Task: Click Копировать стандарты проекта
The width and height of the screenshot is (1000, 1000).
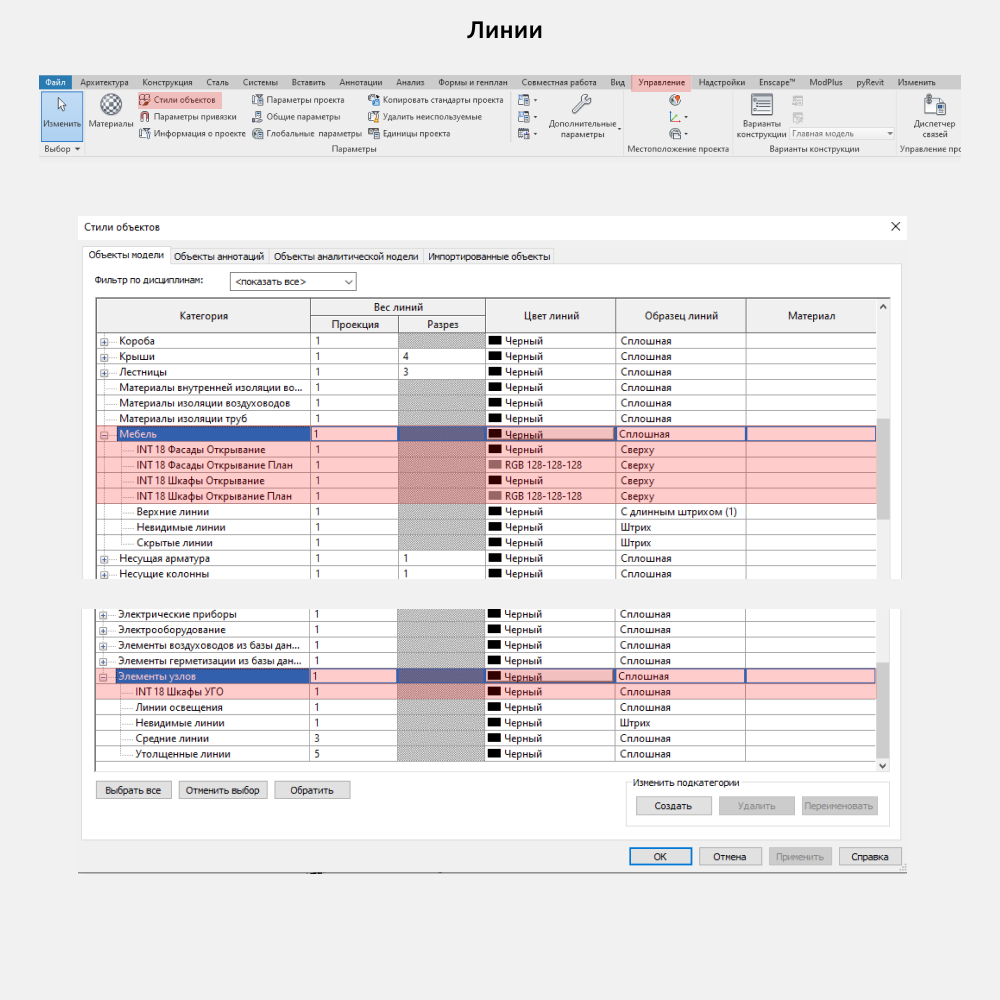Action: (436, 99)
